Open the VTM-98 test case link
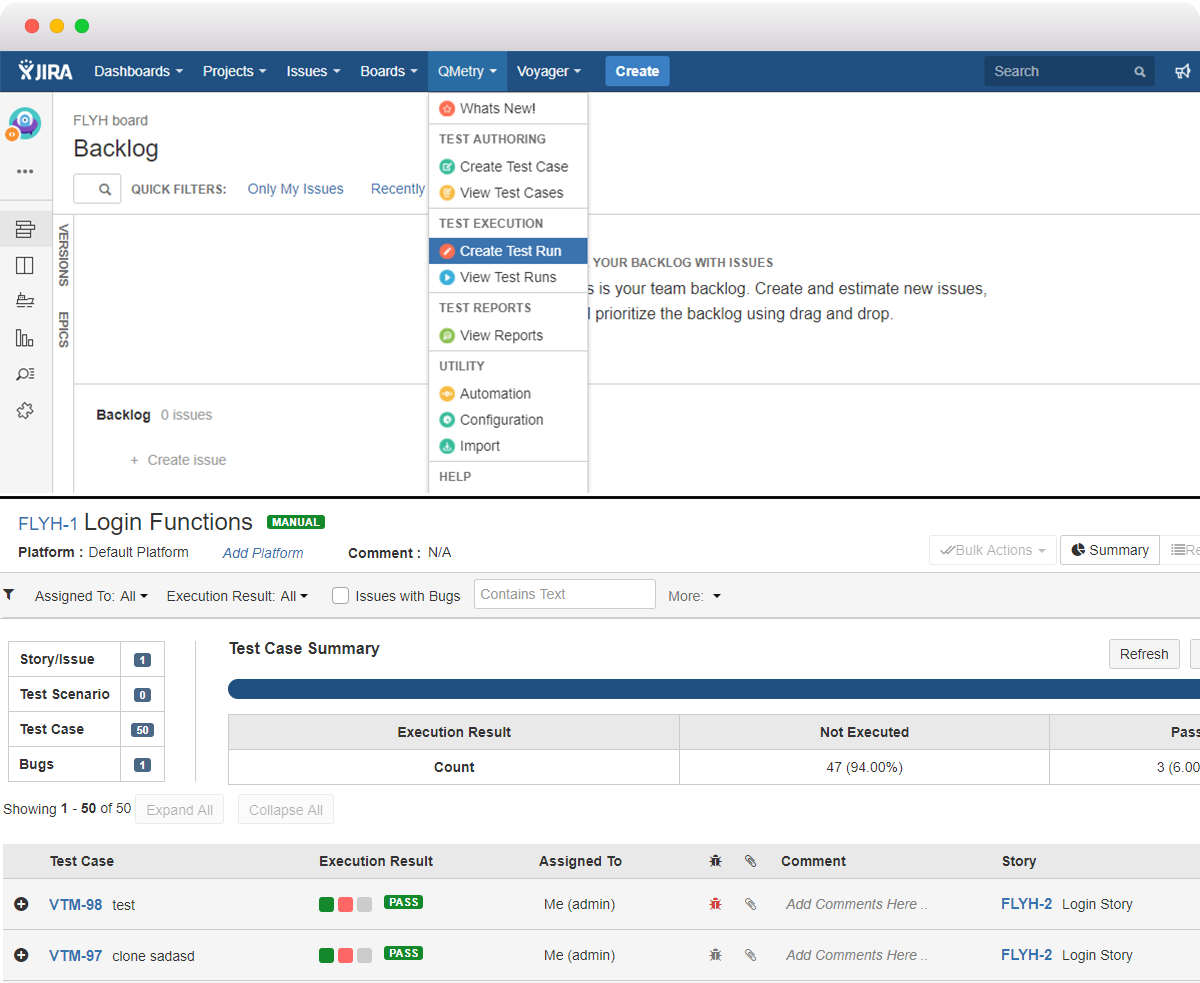 (x=76, y=904)
